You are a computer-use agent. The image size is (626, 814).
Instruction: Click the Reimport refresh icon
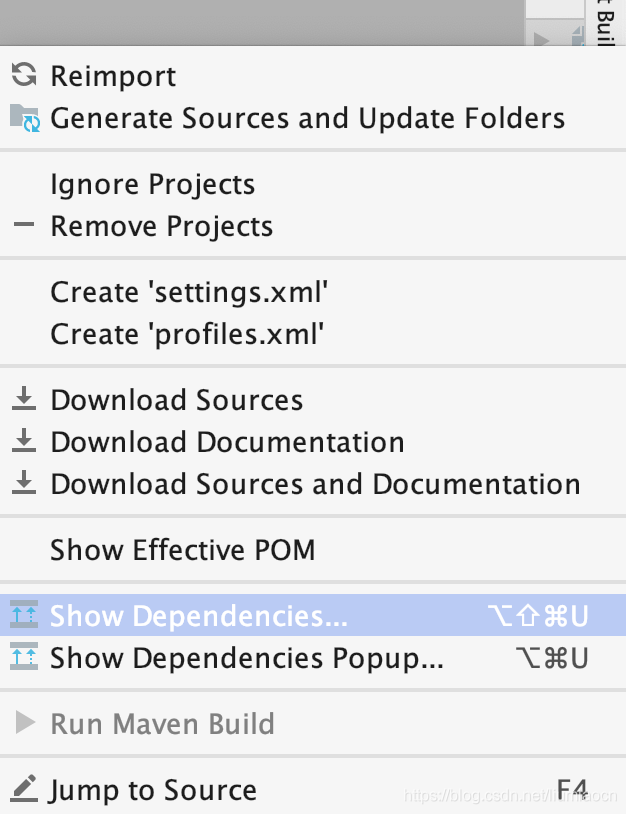[x=24, y=75]
